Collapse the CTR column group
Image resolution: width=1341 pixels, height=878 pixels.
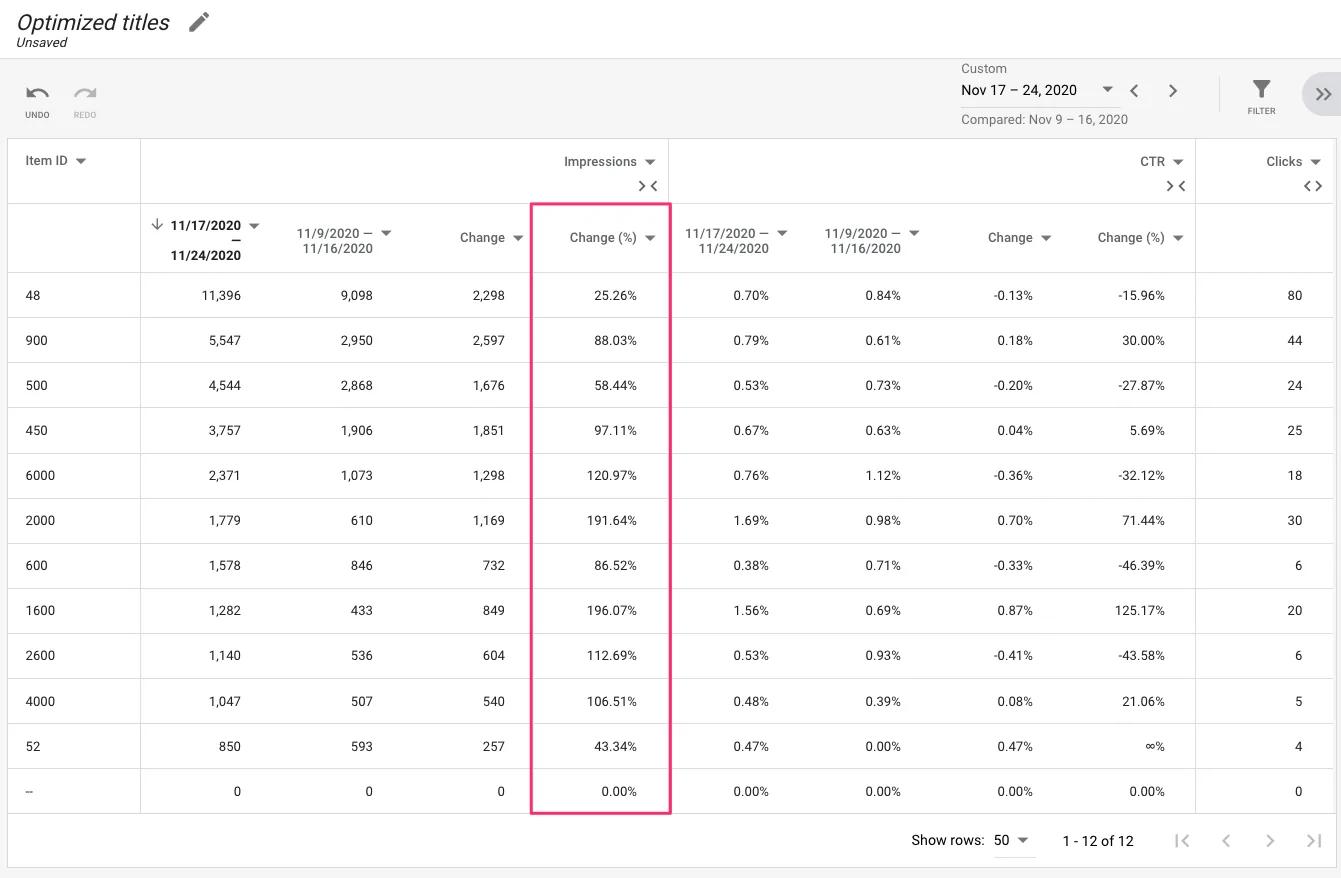tap(1176, 186)
